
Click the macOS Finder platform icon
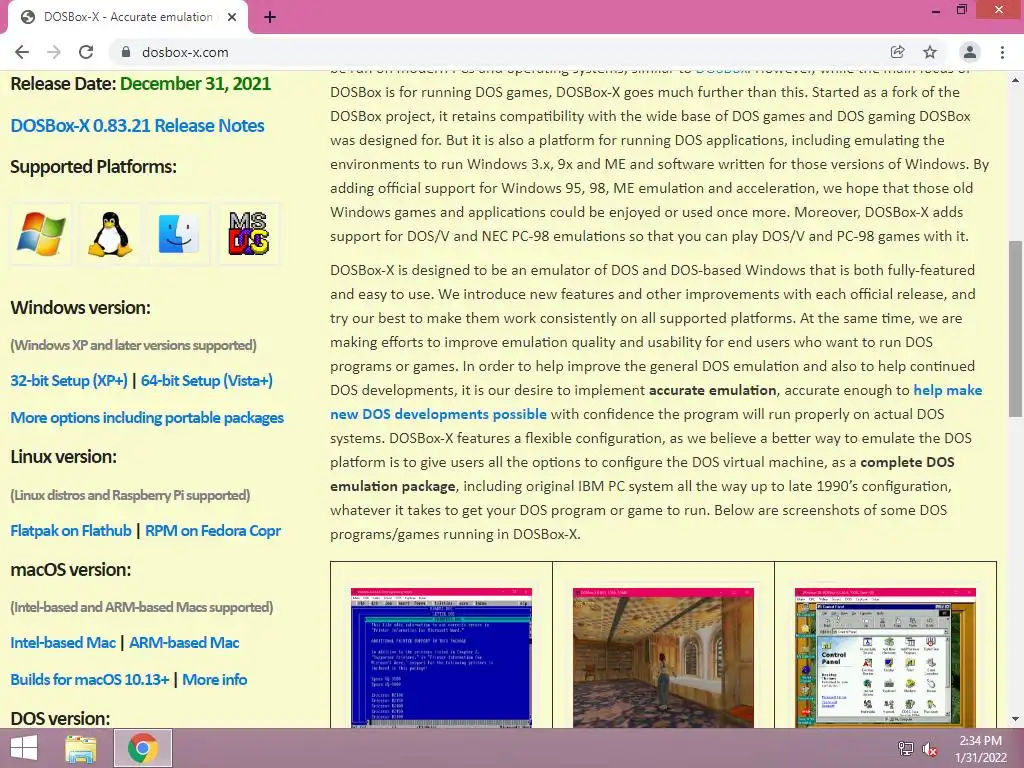tap(179, 233)
